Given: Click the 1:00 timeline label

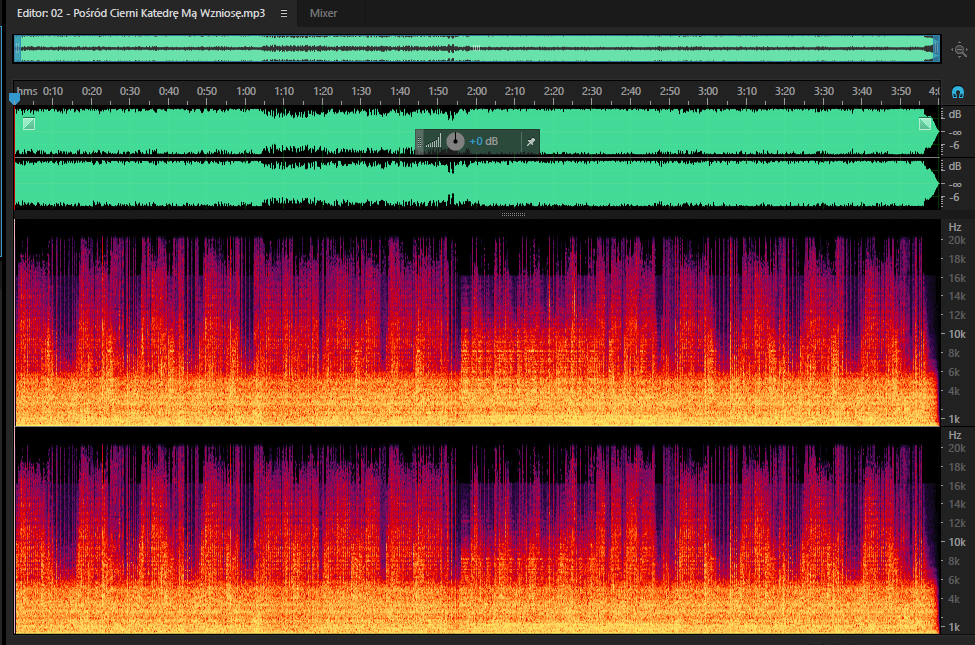Looking at the screenshot, I should pos(246,91).
